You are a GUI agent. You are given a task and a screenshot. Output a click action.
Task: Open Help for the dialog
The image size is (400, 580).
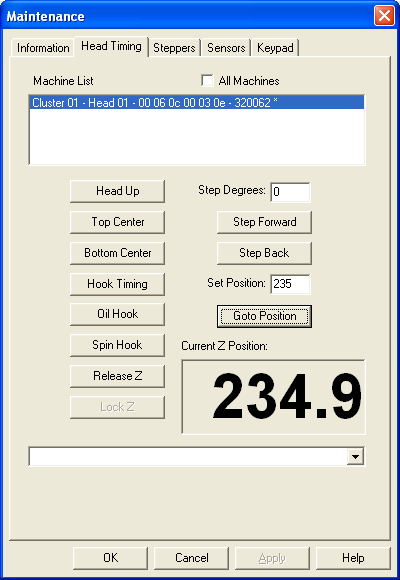point(353,558)
